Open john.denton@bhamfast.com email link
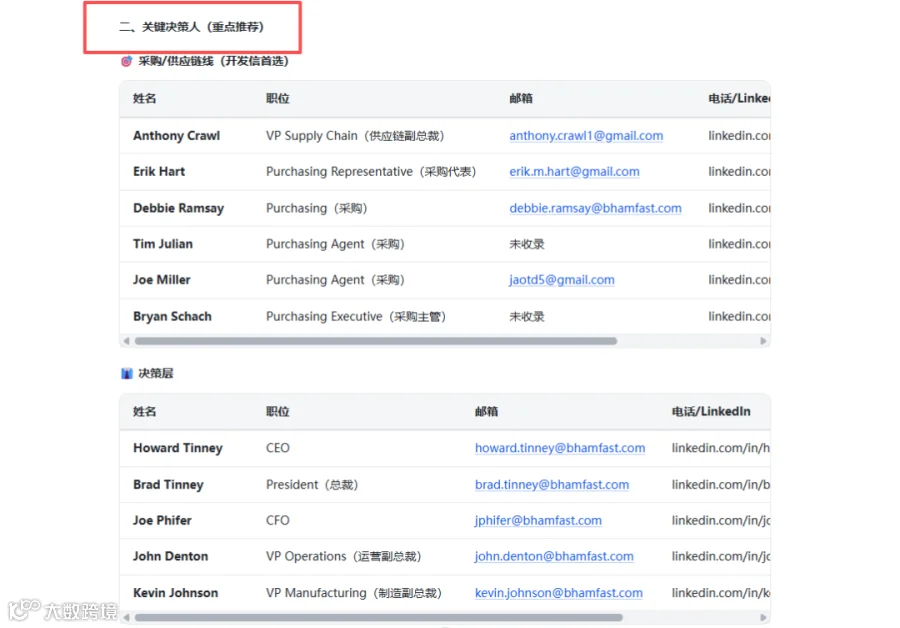 (x=554, y=556)
